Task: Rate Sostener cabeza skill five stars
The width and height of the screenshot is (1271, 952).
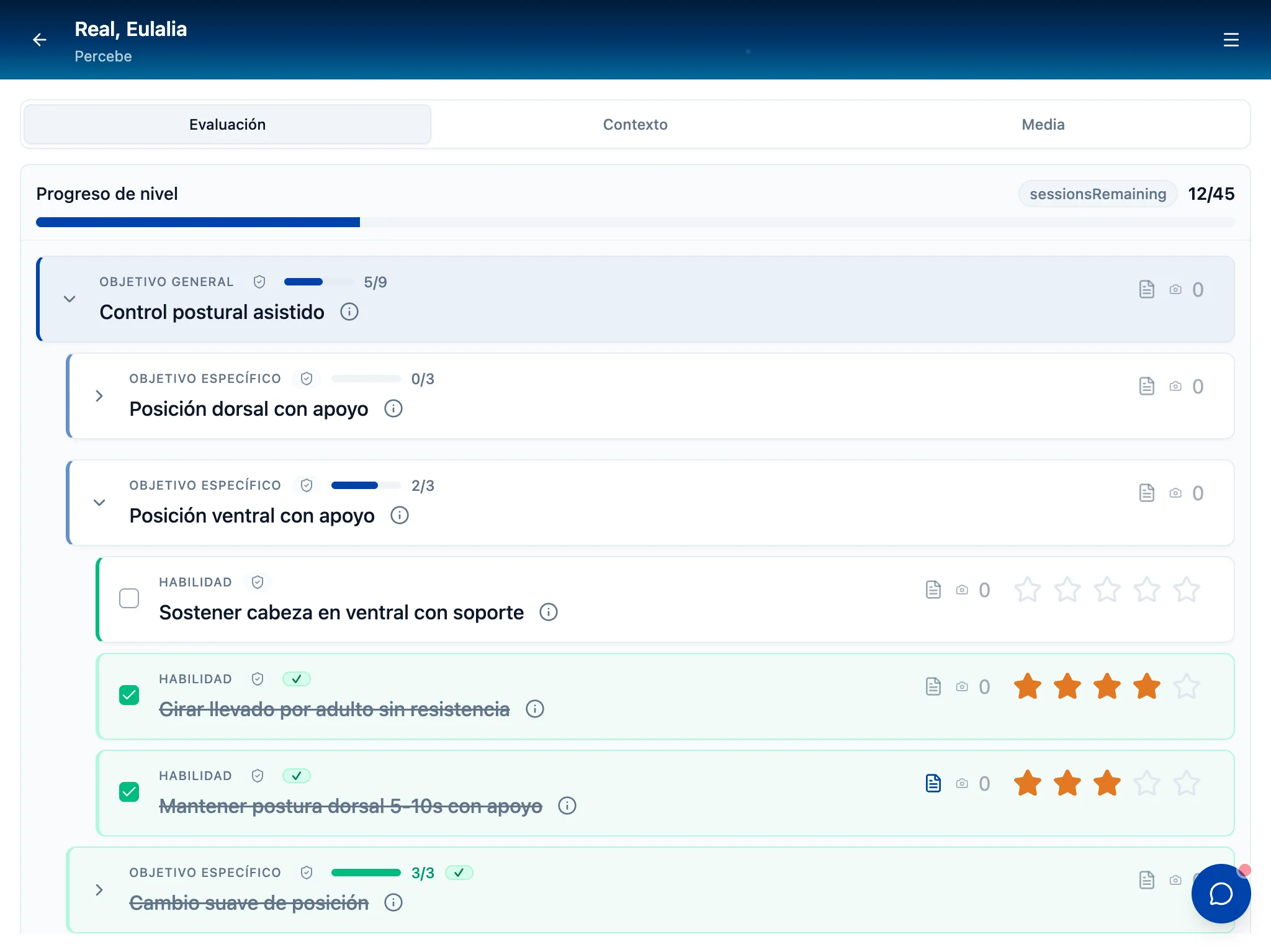Action: pyautogui.click(x=1186, y=590)
